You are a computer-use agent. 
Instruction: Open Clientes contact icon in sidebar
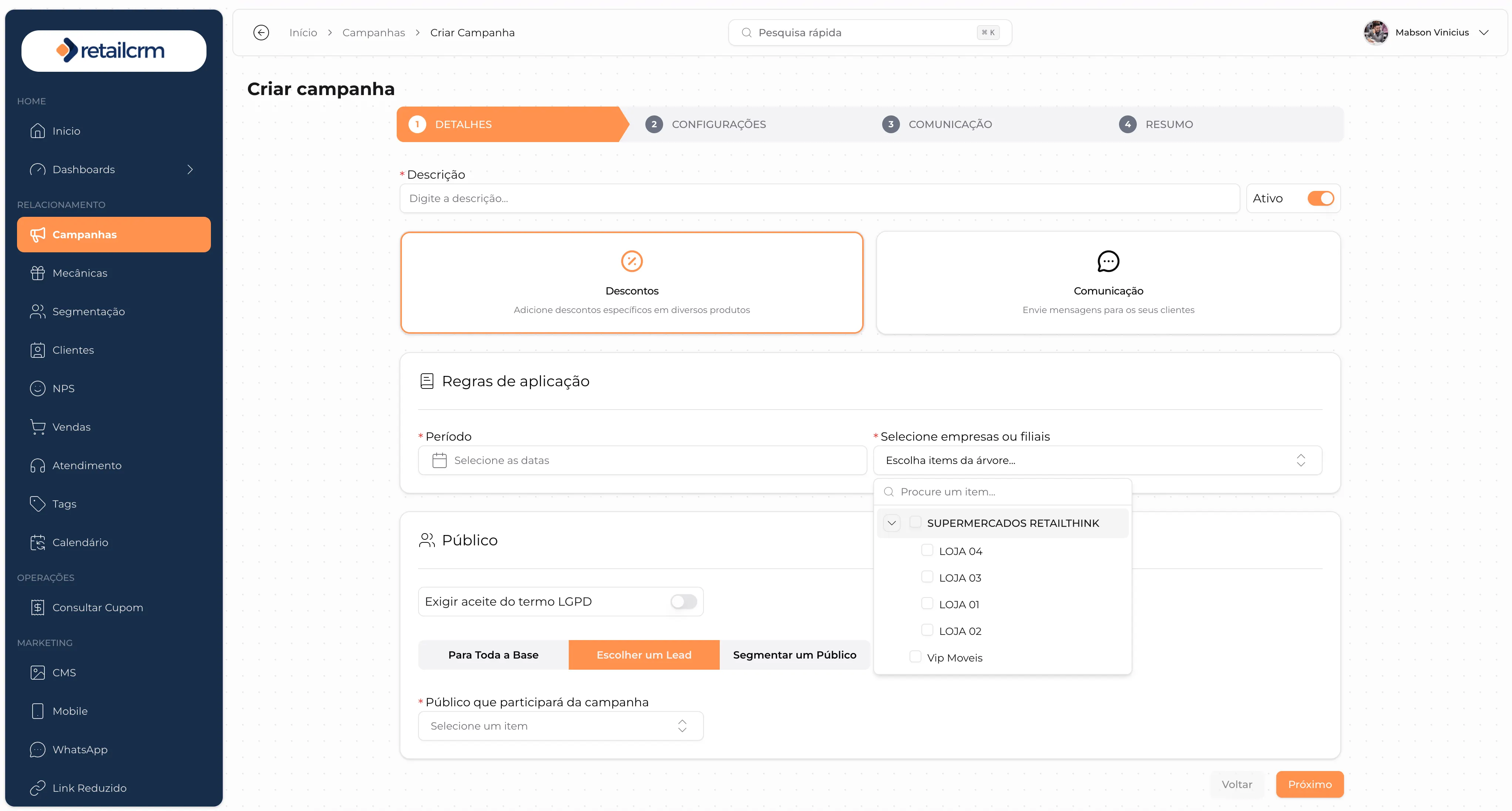tap(38, 350)
